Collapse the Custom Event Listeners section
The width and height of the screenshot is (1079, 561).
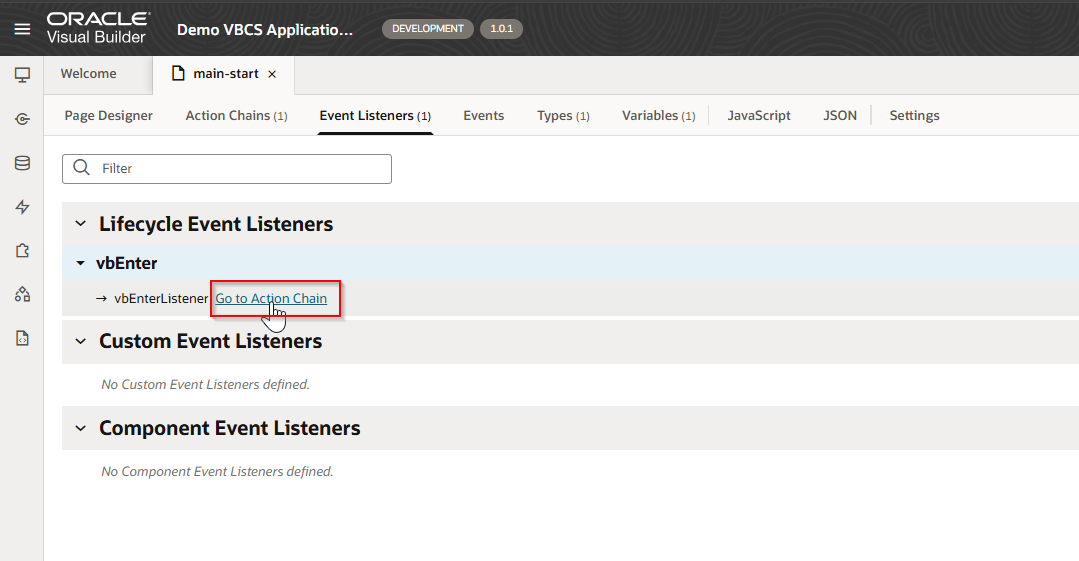click(x=81, y=341)
